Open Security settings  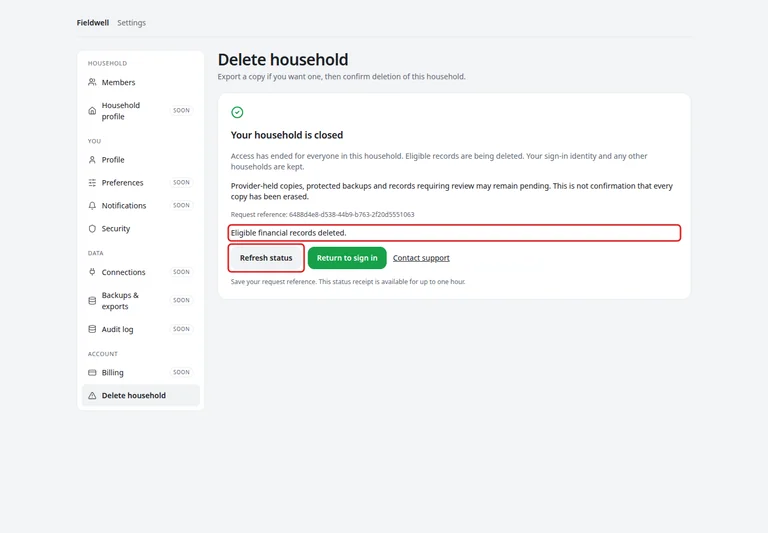click(x=141, y=229)
